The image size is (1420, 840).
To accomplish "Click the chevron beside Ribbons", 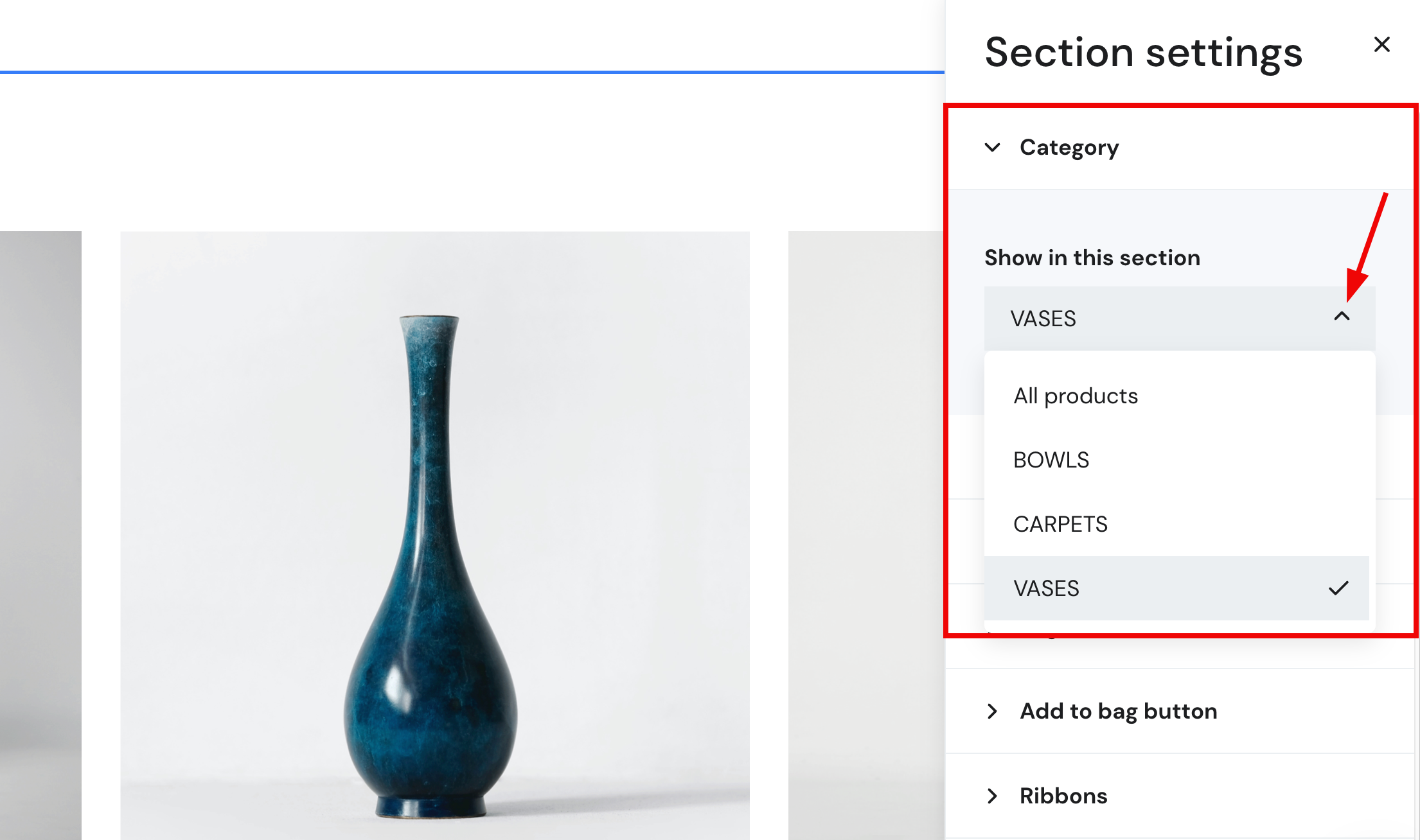I will point(993,796).
